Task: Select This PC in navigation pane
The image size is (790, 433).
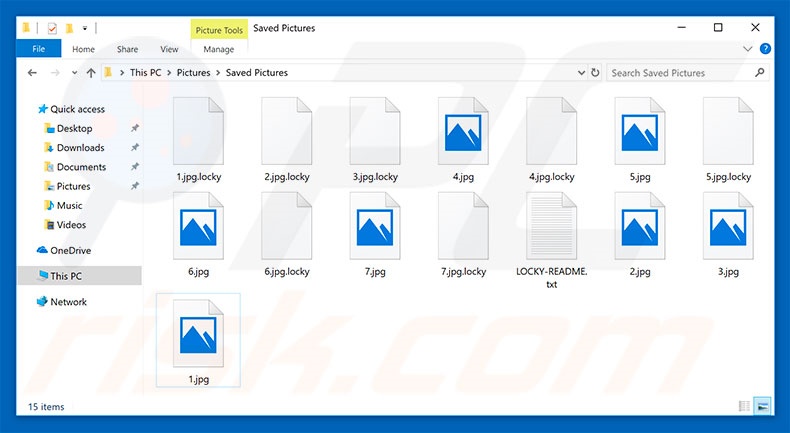Action: click(80, 276)
